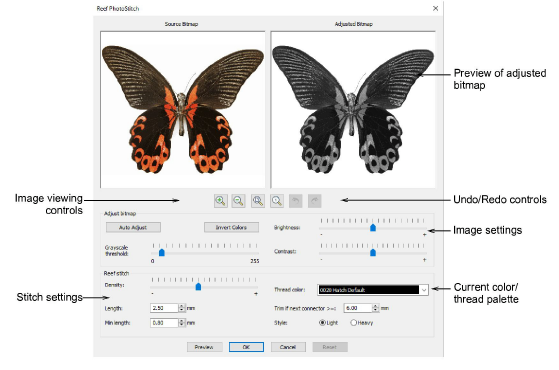Click the Auto Adjust button
This screenshot has width=559, height=370.
pyautogui.click(x=133, y=227)
